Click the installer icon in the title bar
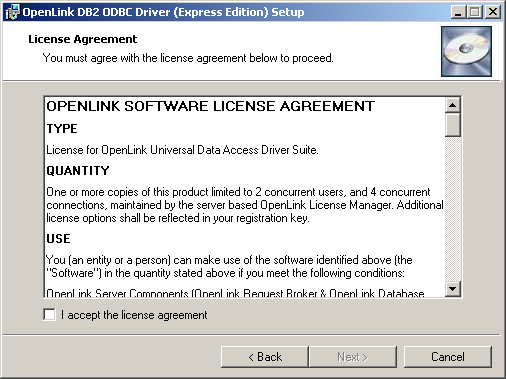Viewport: 506px width, 379px height. click(x=12, y=12)
